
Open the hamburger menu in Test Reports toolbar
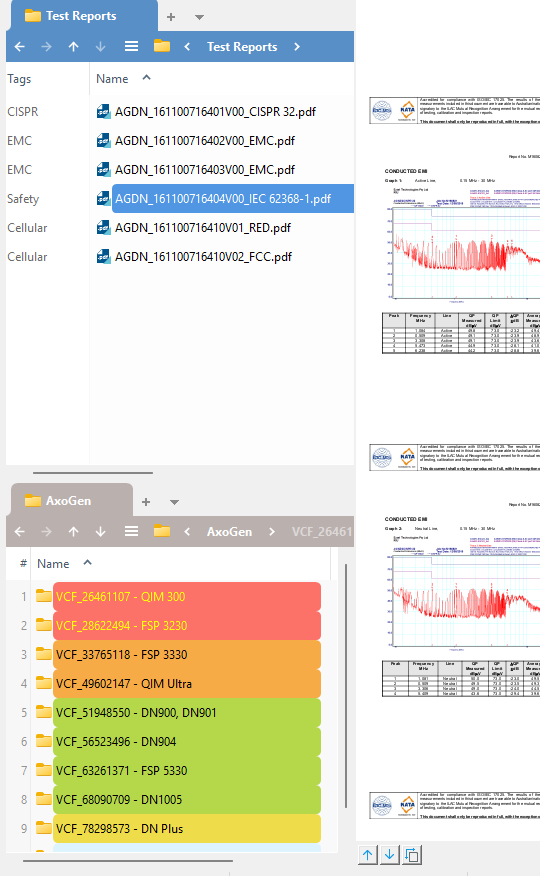coord(131,46)
